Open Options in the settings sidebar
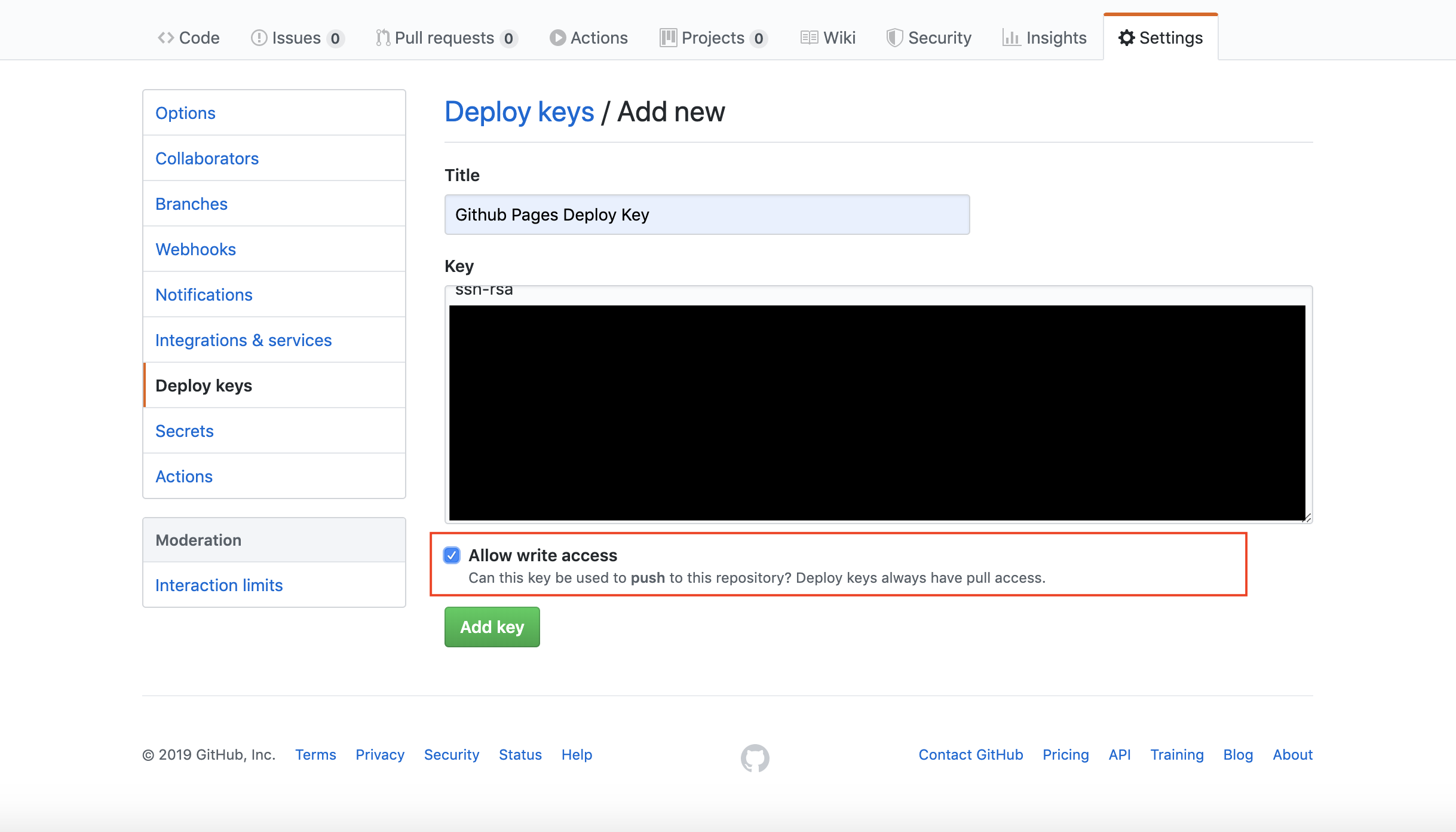 pyautogui.click(x=274, y=113)
